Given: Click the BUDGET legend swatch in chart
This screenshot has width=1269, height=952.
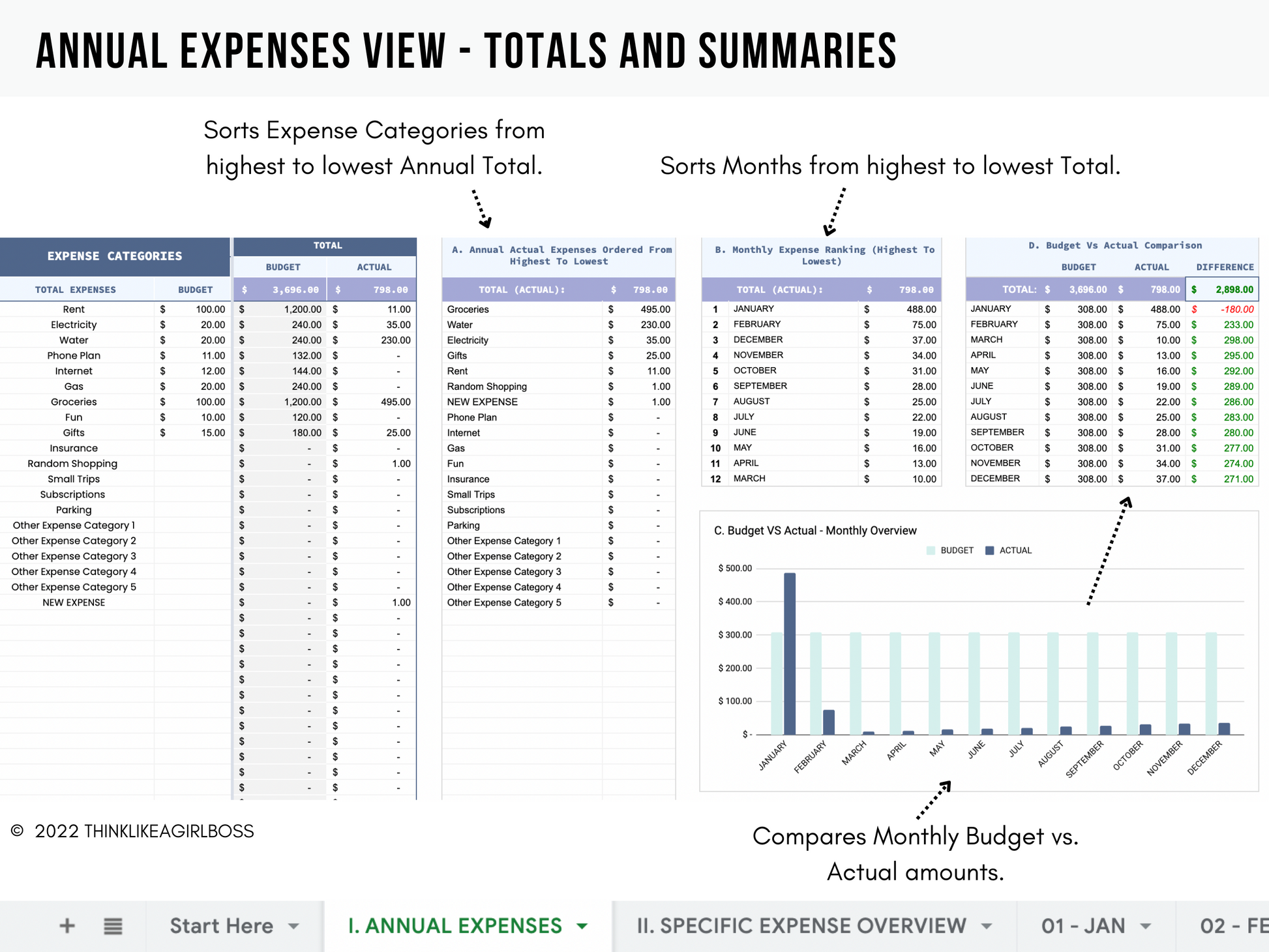Looking at the screenshot, I should (x=931, y=550).
